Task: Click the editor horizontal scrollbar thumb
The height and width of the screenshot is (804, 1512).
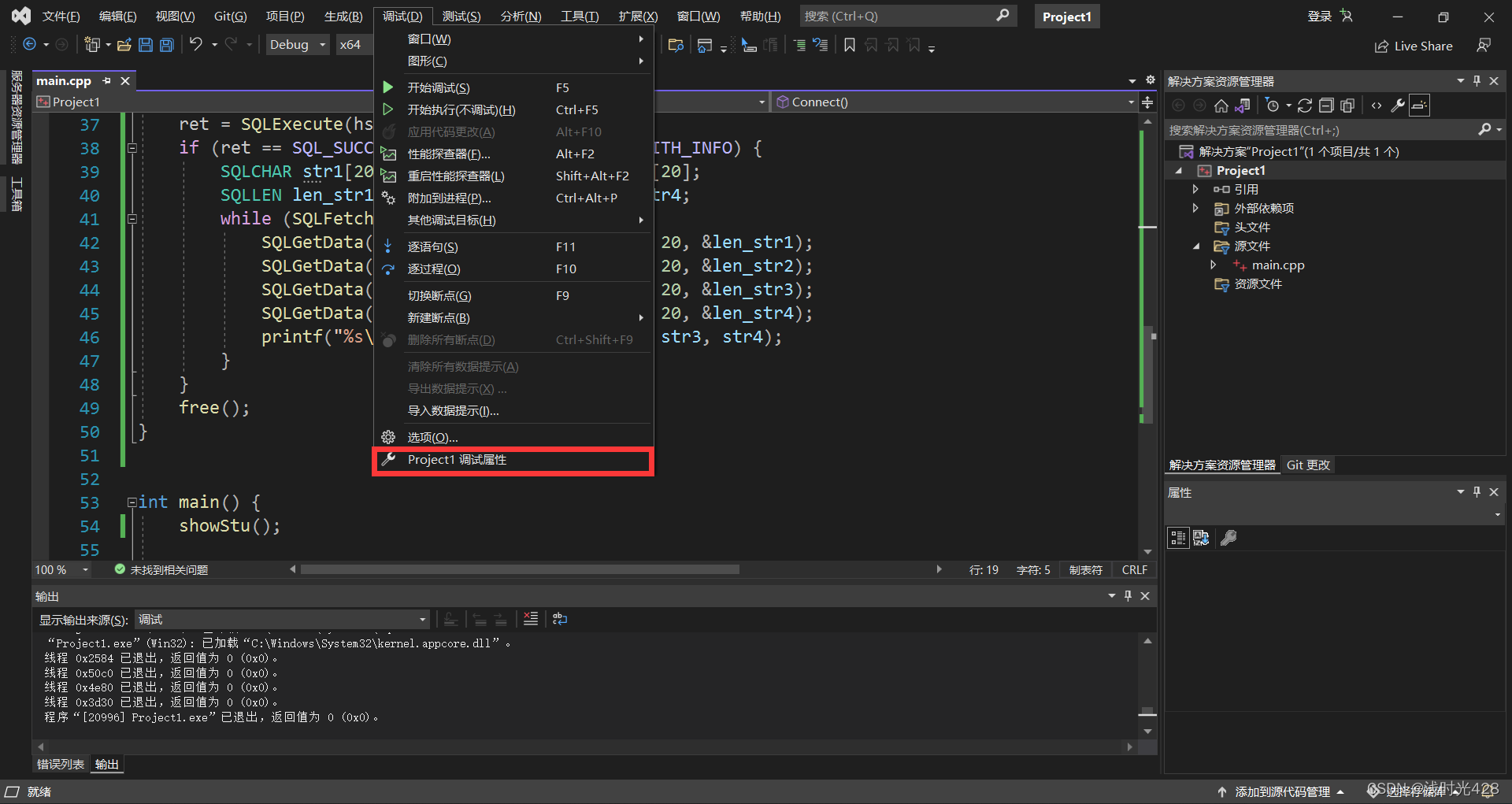Action: coord(520,569)
